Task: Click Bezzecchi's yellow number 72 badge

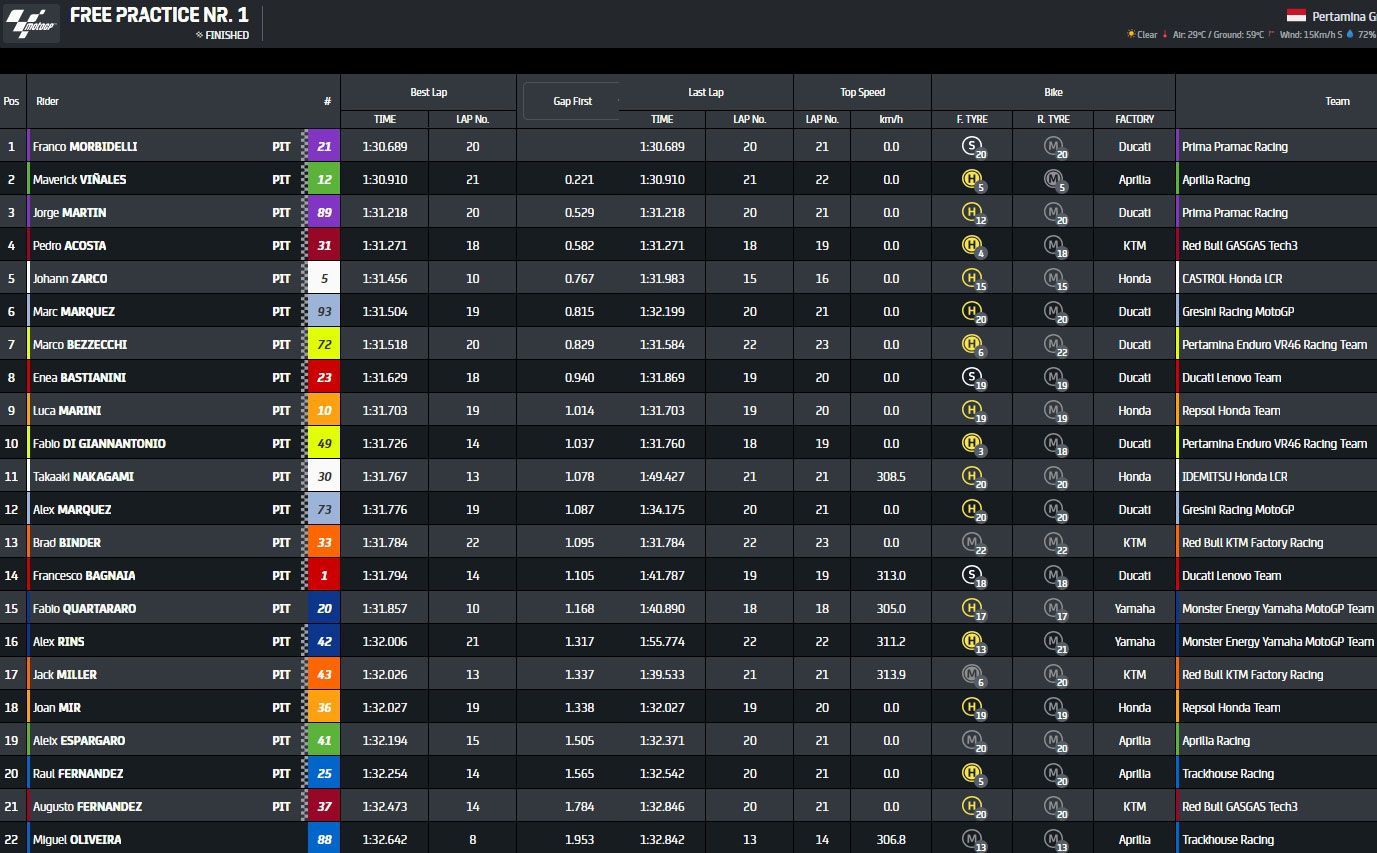Action: 324,345
